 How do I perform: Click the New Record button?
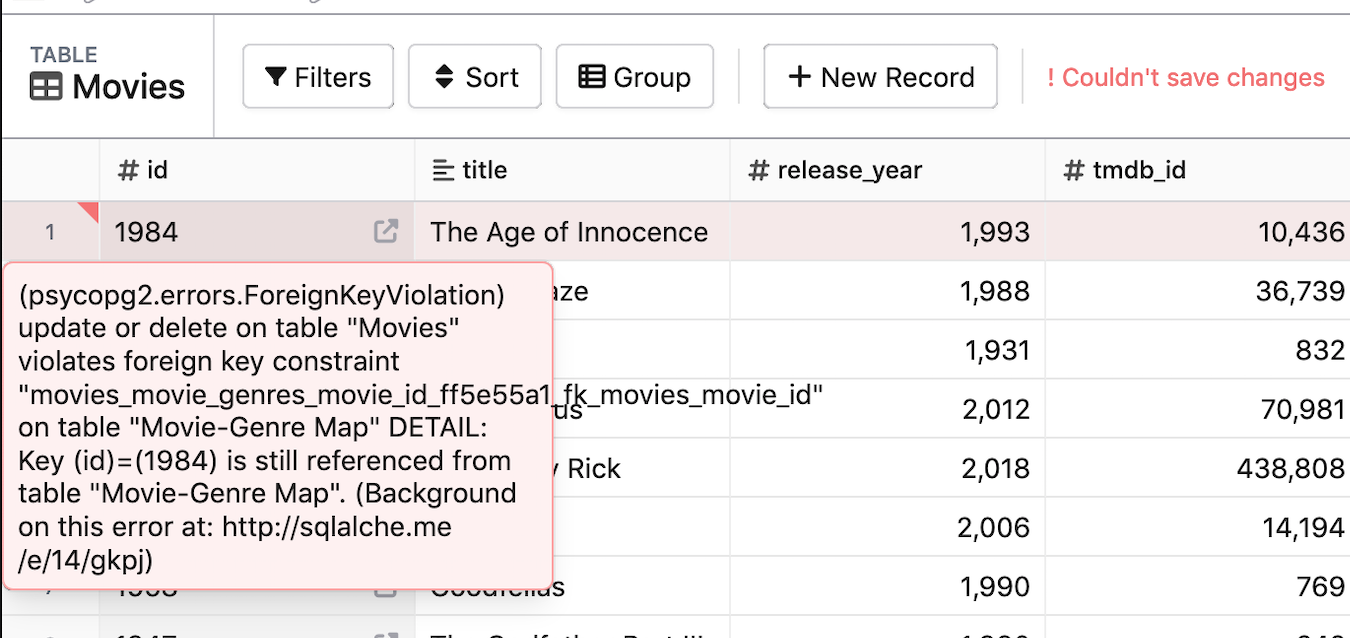880,76
